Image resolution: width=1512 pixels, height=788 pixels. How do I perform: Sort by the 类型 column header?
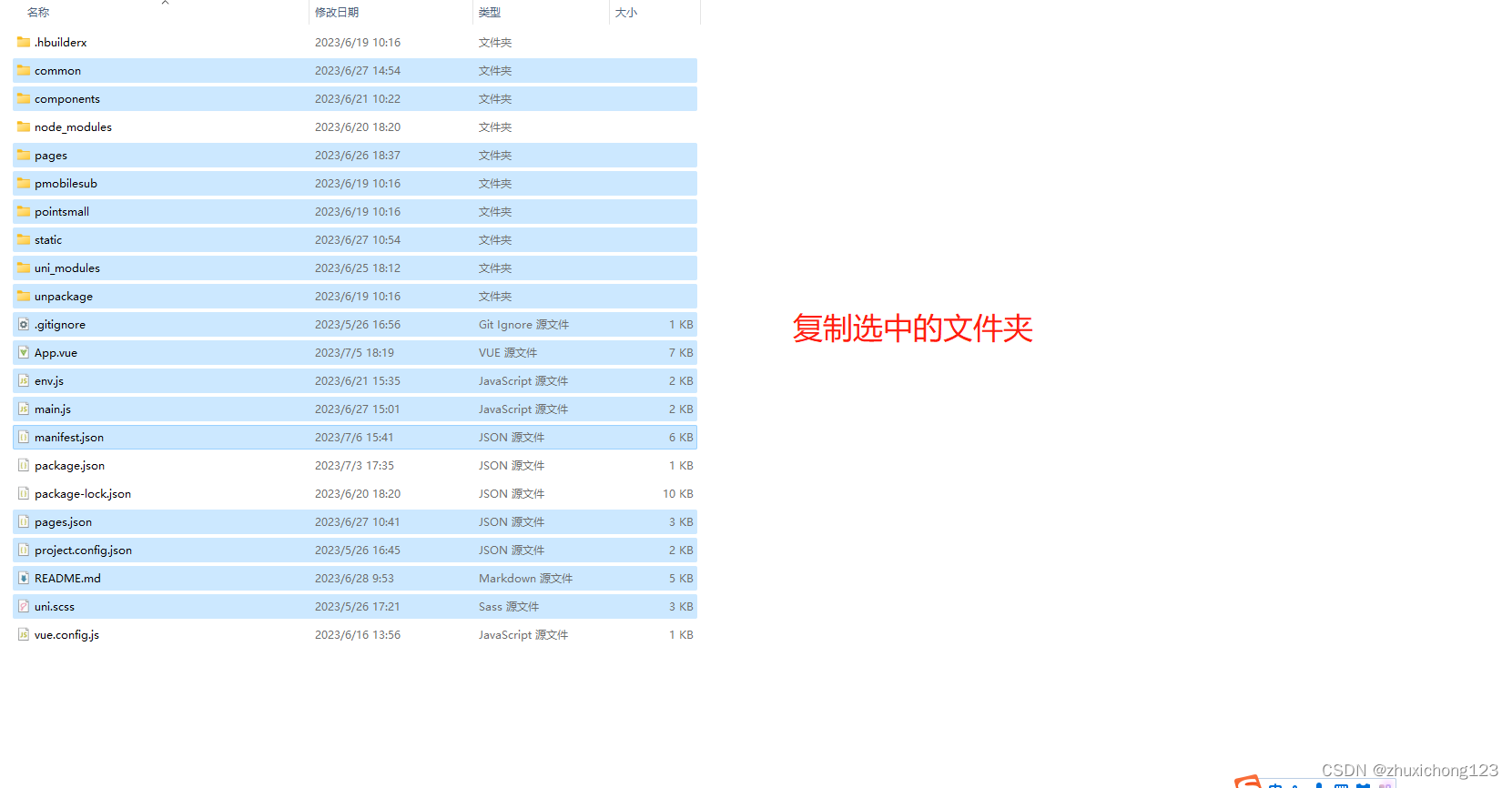coord(490,12)
